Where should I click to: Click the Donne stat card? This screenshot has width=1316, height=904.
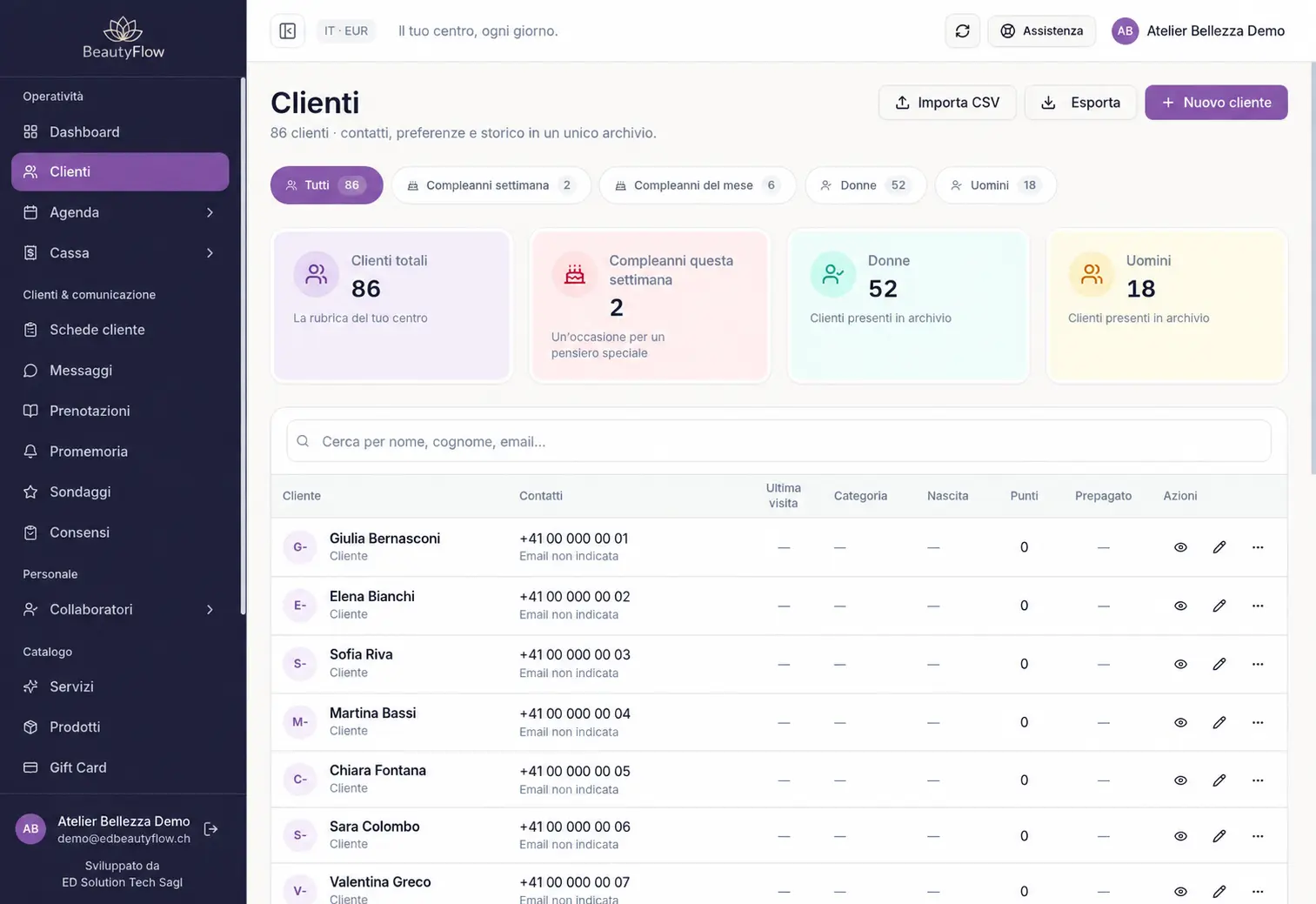(908, 305)
